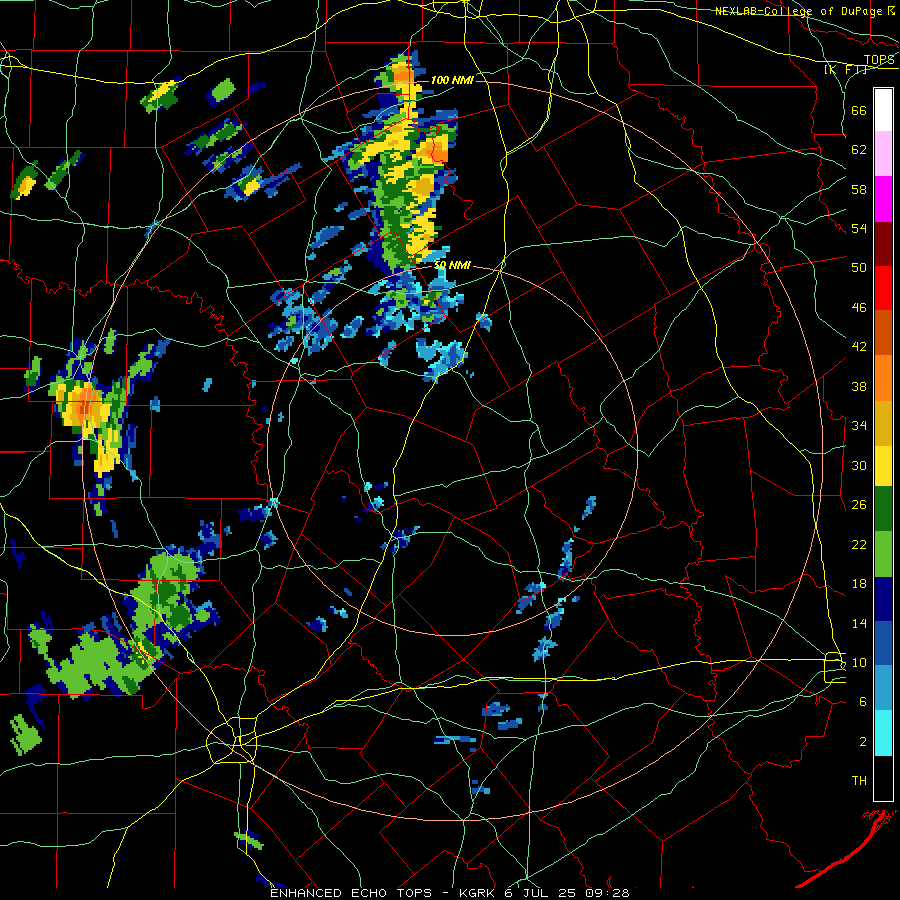Click the NEXLAB-College of DuPage credit text
This screenshot has height=900, width=900.
[x=798, y=11]
